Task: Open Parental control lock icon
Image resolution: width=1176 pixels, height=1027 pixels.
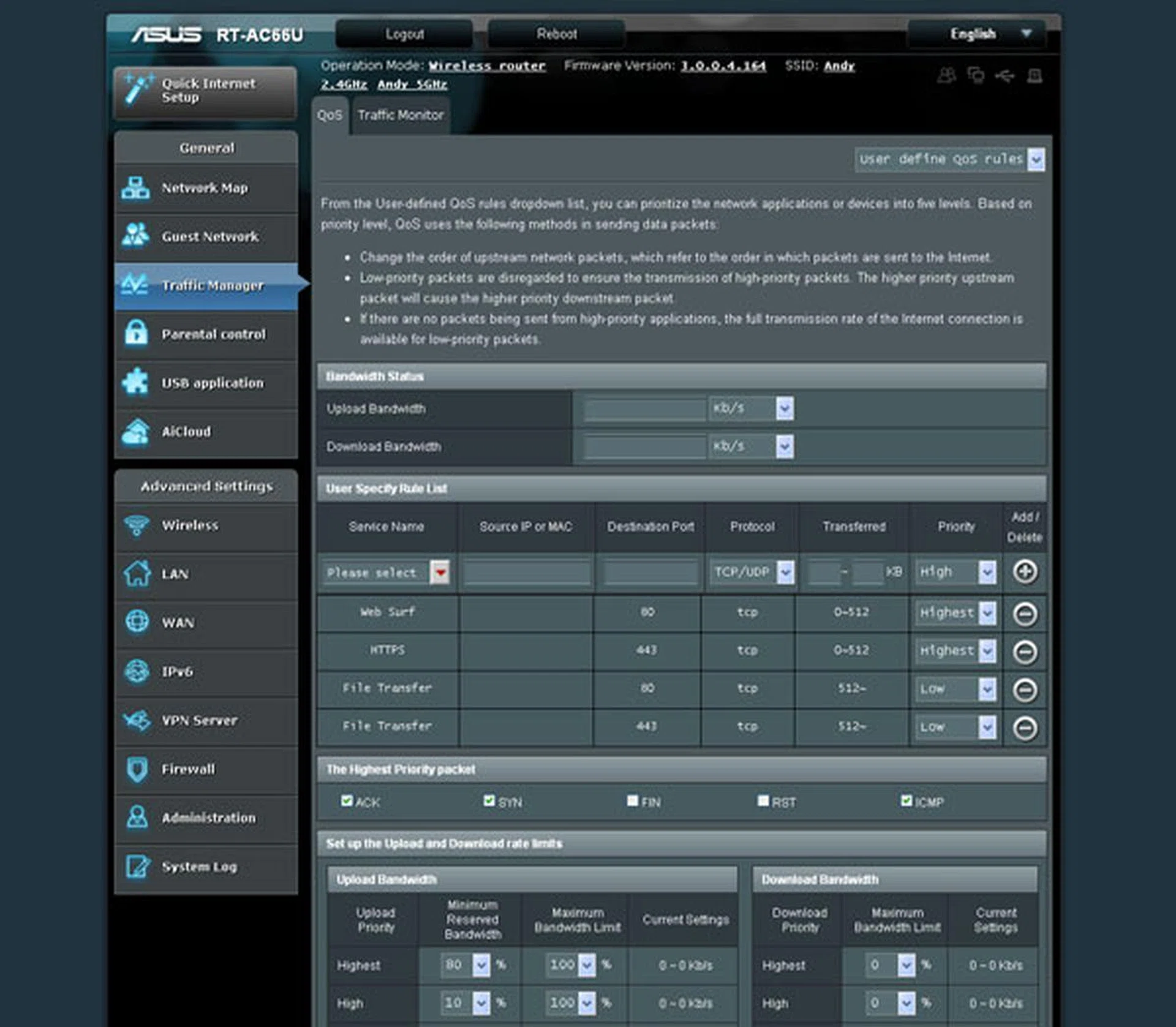Action: (135, 334)
